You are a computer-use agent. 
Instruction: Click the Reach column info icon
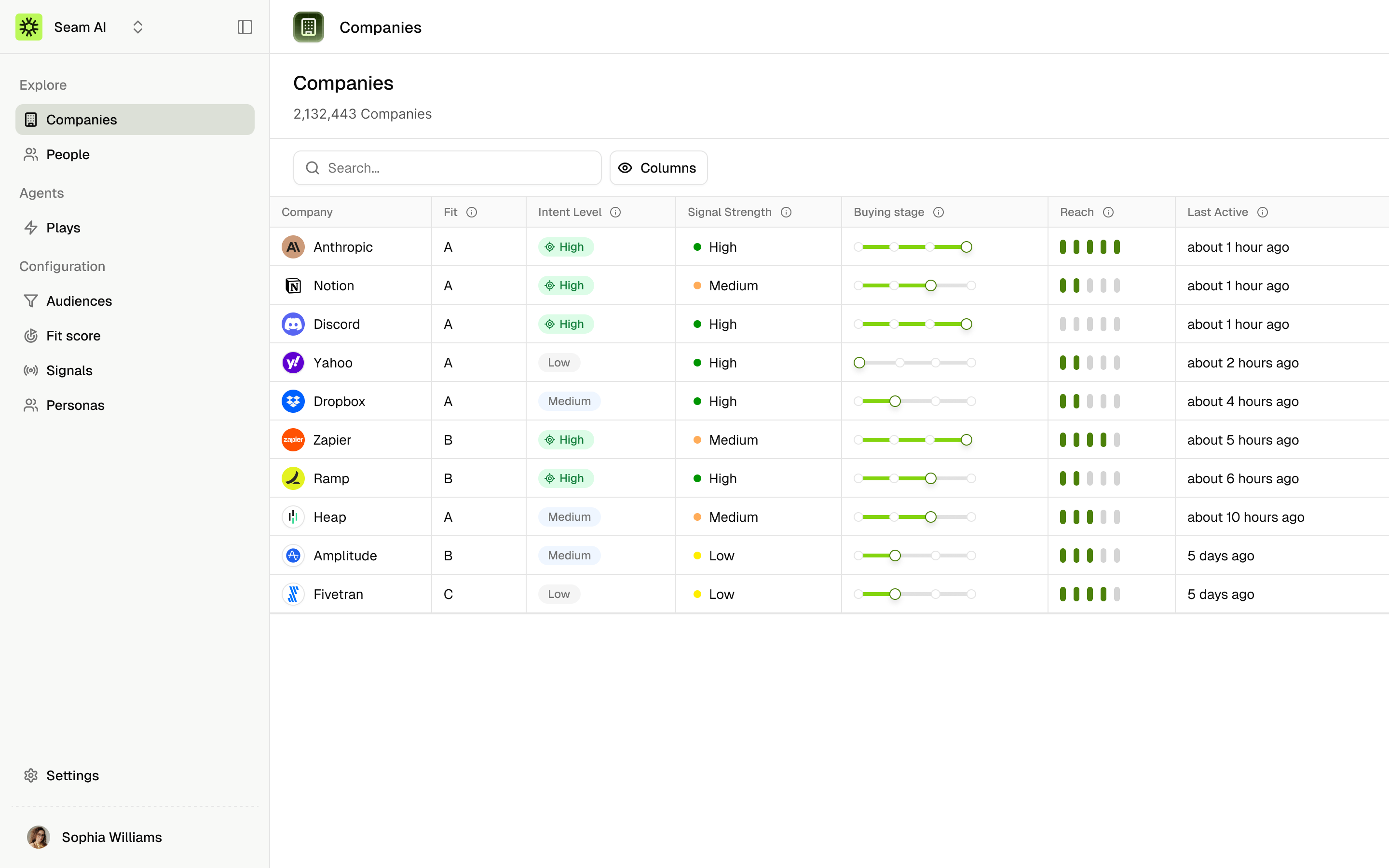pos(1108,212)
